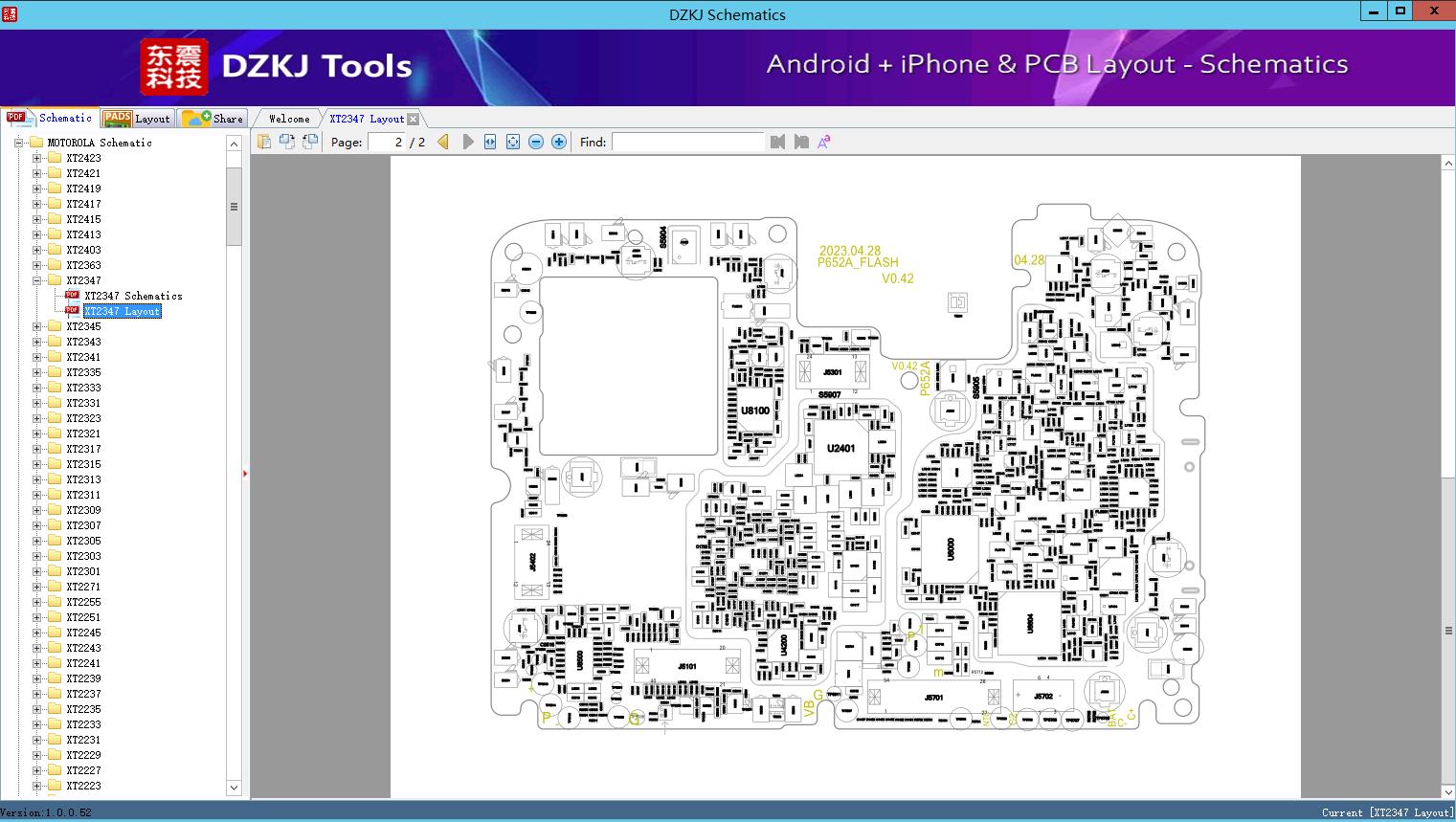Click the find previous icon
Viewport: 1456px width, 822px height.
[x=777, y=142]
